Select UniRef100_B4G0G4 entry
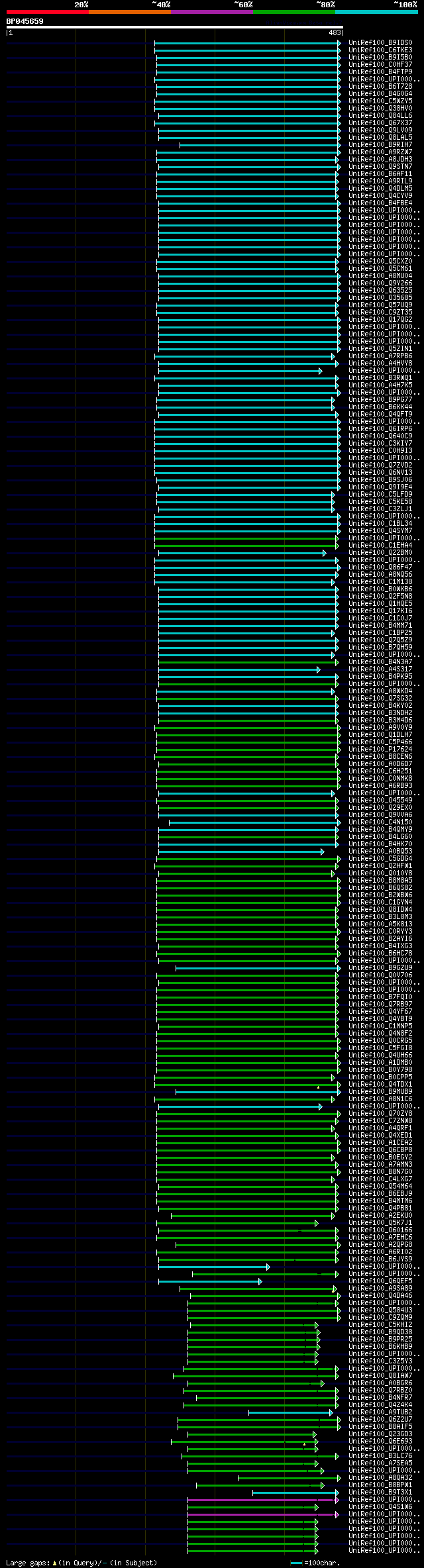The height and width of the screenshot is (1568, 424). pos(380,93)
